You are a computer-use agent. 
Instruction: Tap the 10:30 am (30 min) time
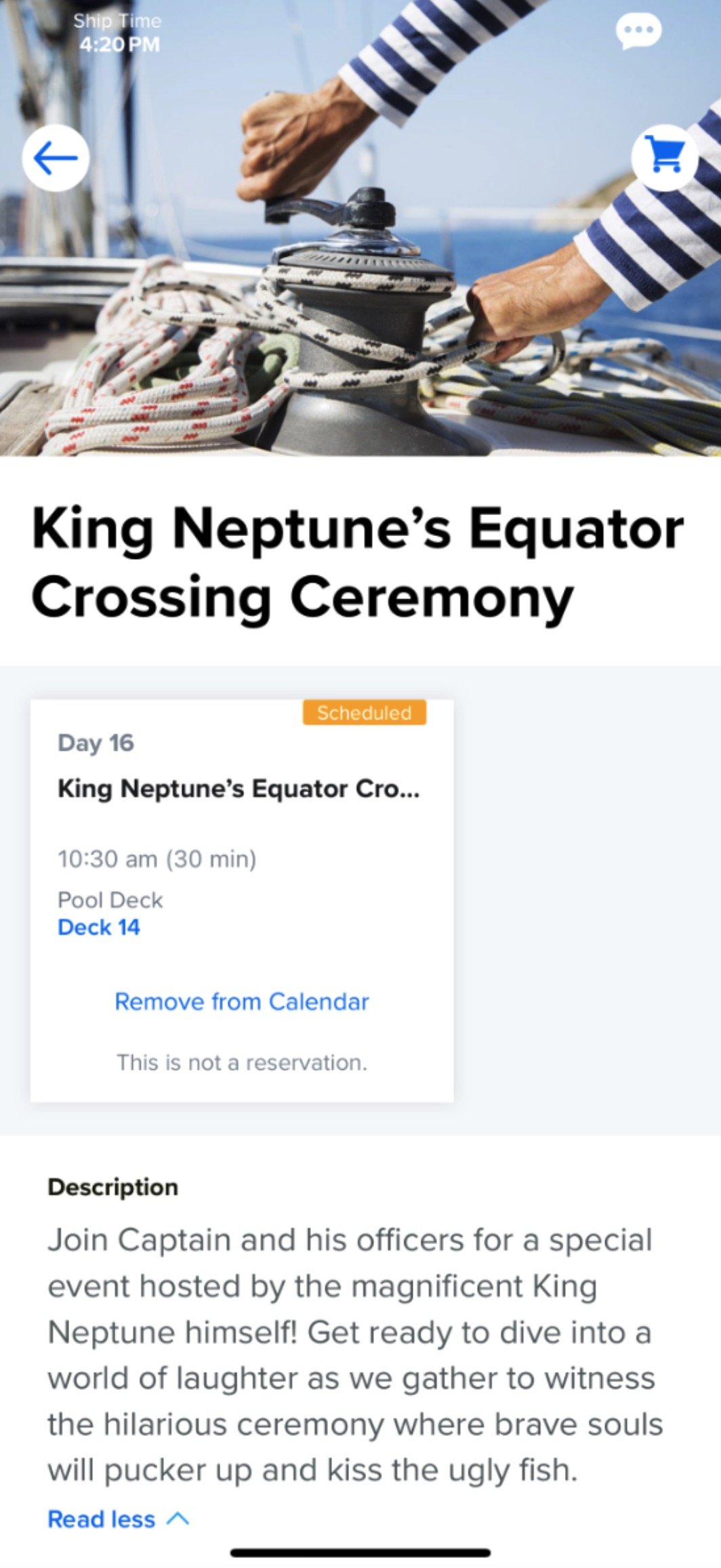coord(157,859)
